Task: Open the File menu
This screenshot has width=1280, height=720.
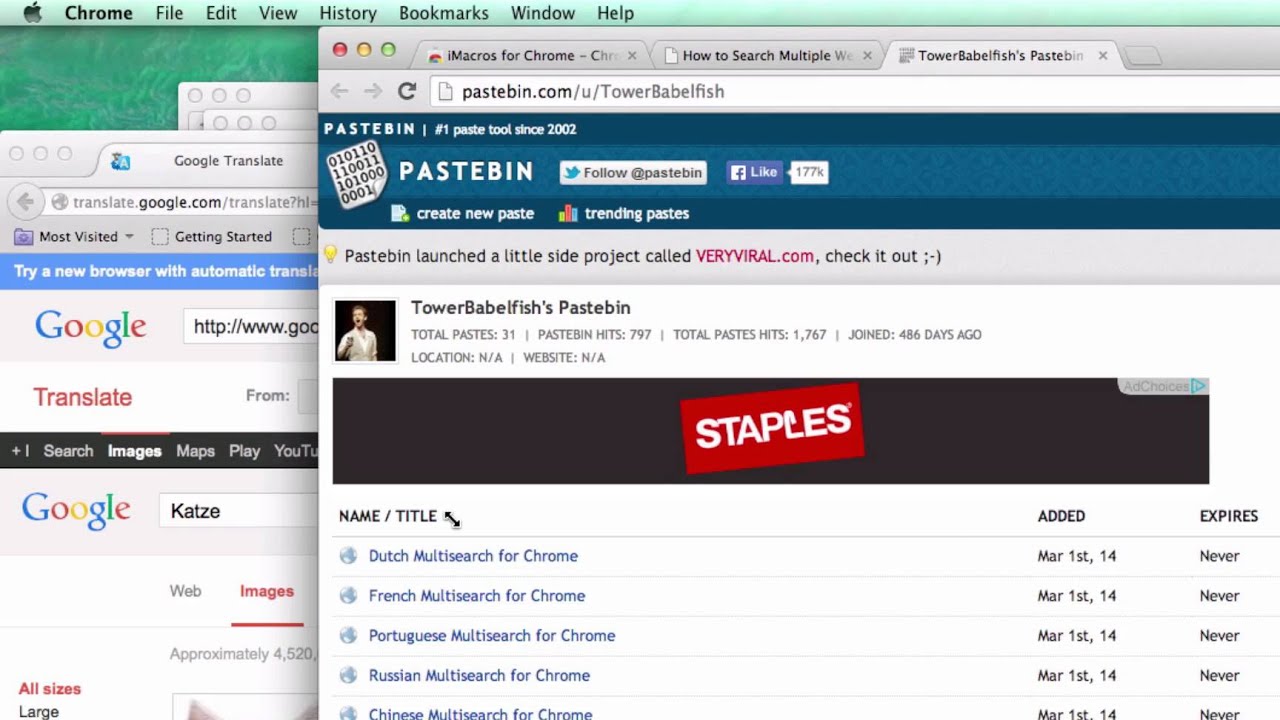Action: 169,13
